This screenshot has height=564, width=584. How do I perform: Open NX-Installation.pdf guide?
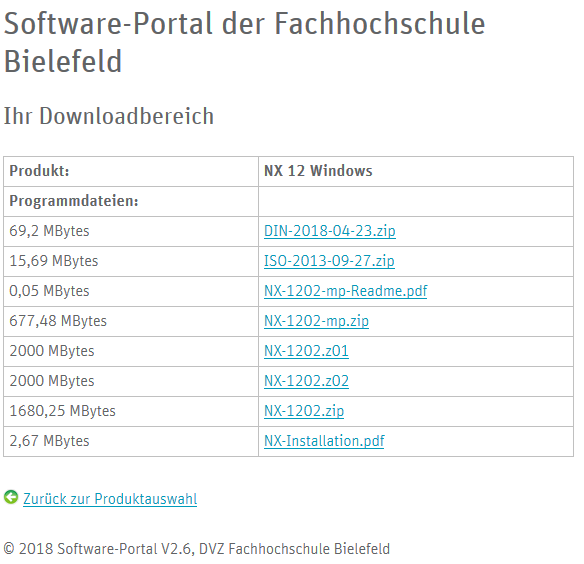tap(324, 441)
